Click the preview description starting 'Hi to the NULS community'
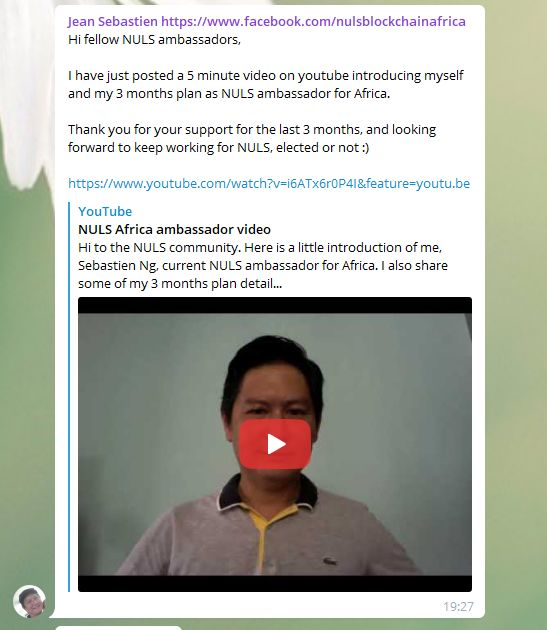 [263, 265]
